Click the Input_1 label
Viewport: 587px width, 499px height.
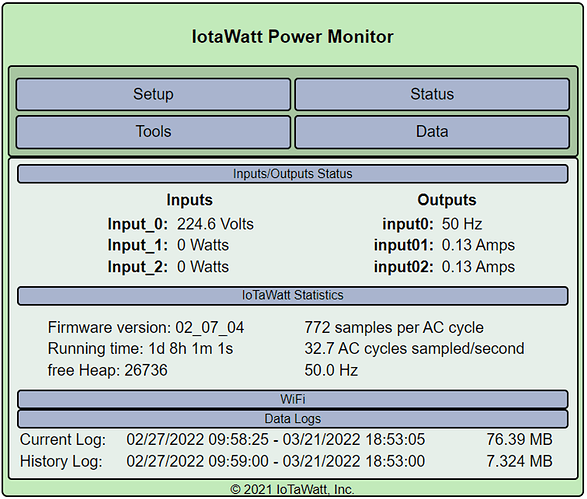pyautogui.click(x=138, y=246)
